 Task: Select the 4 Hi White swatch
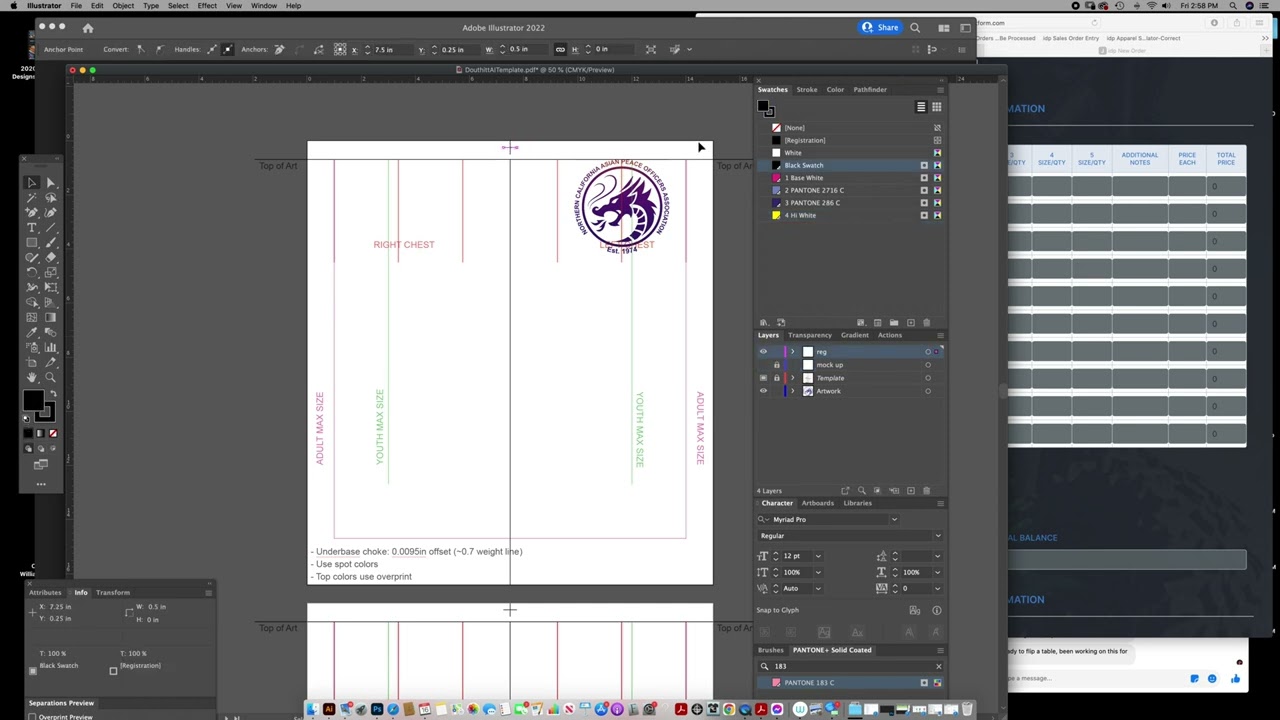pyautogui.click(x=851, y=215)
